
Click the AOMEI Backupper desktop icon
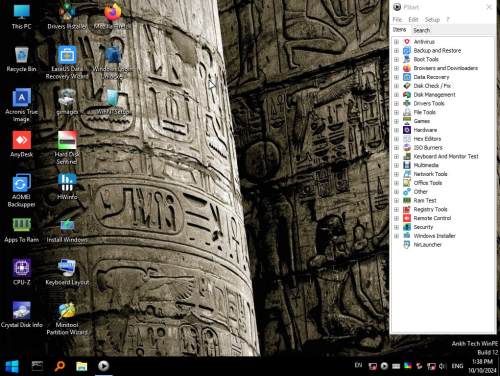coord(22,191)
